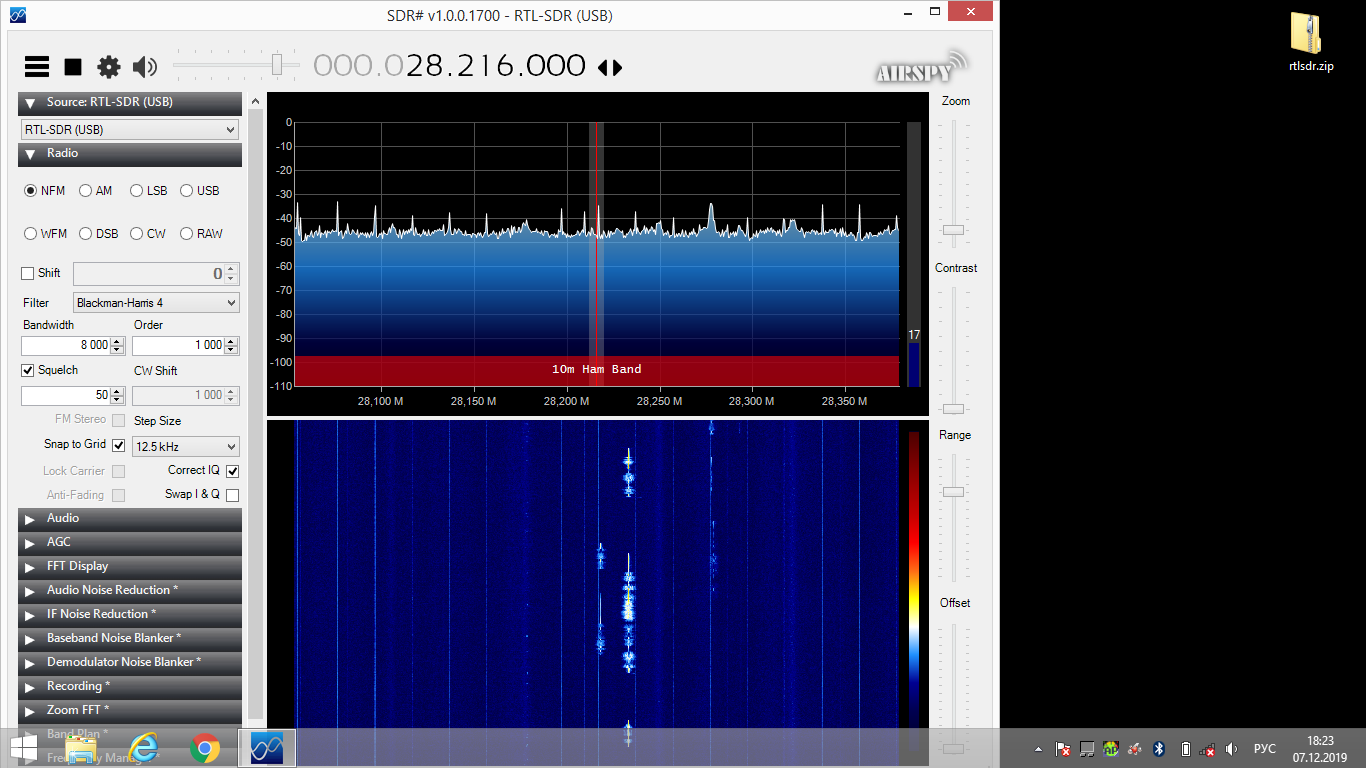Stop the radio with the stop button
The image size is (1366, 768).
click(x=73, y=67)
